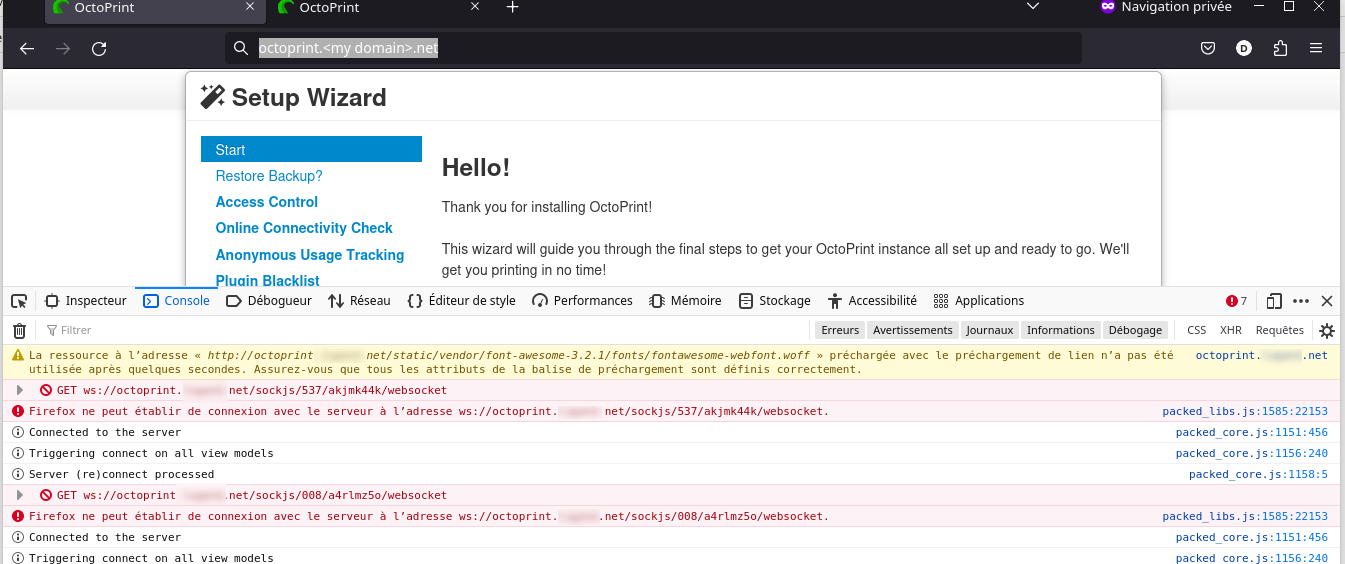This screenshot has height=564, width=1345.
Task: Toggle the CSS log filter
Action: point(1197,330)
